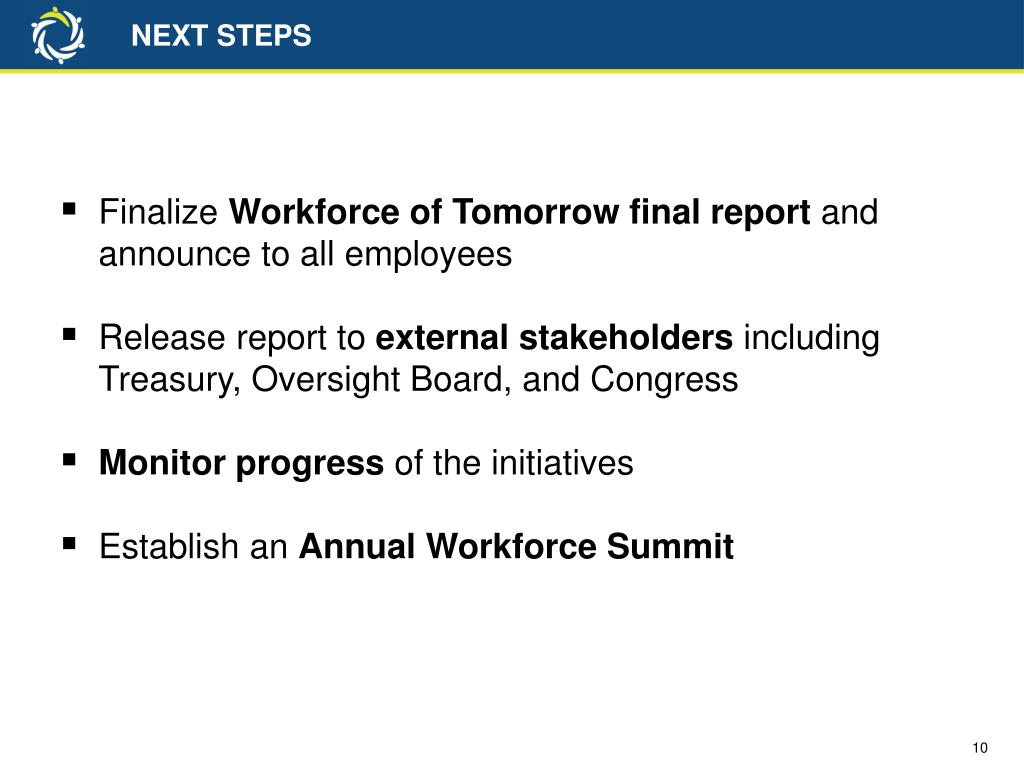Click the bold words Monitor progress
1024x768 pixels.
point(241,464)
